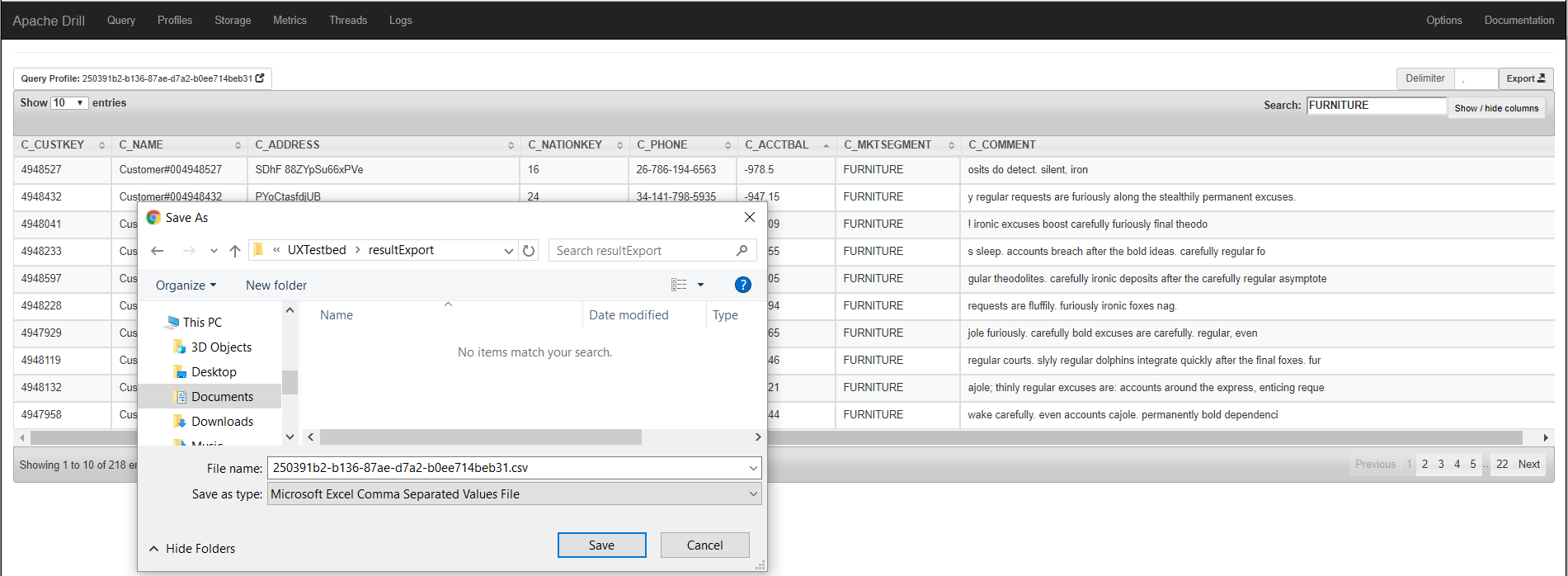The width and height of the screenshot is (1568, 576).
Task: Open Options in the navbar
Action: [1444, 20]
